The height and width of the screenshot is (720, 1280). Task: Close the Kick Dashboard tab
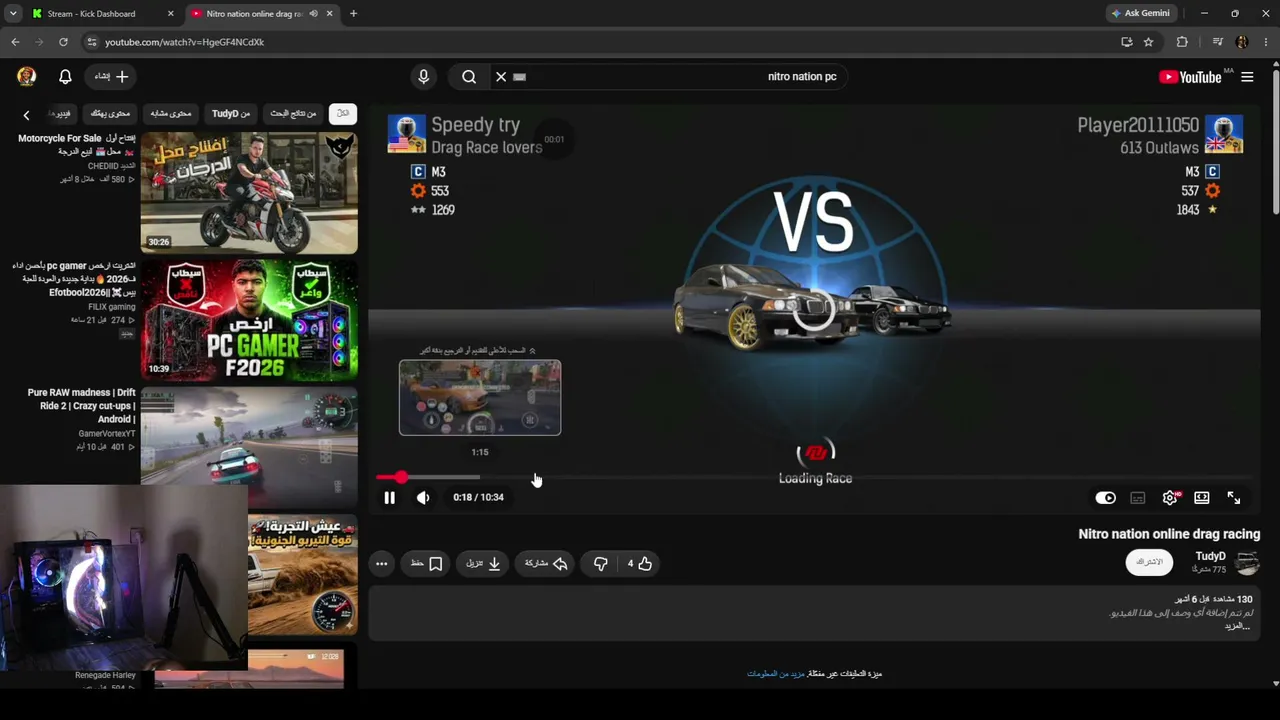(x=170, y=14)
